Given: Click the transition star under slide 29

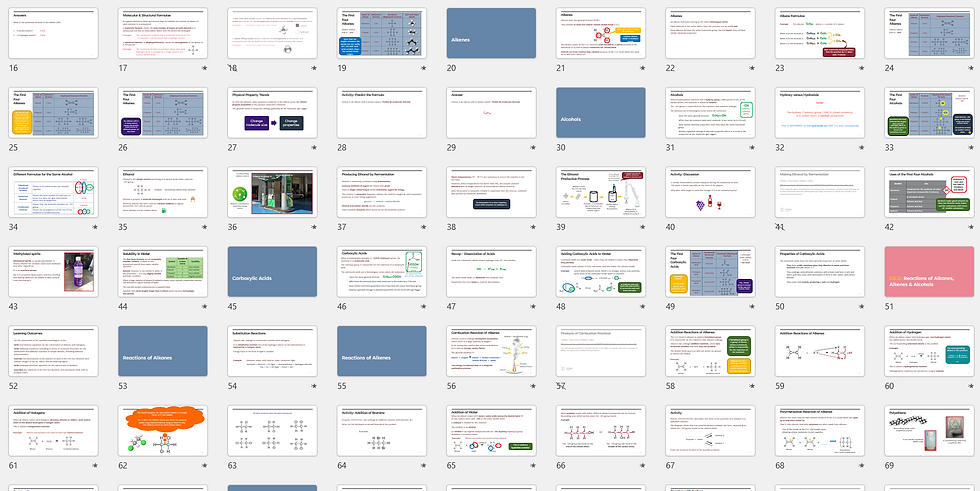Looking at the screenshot, I should (532, 148).
